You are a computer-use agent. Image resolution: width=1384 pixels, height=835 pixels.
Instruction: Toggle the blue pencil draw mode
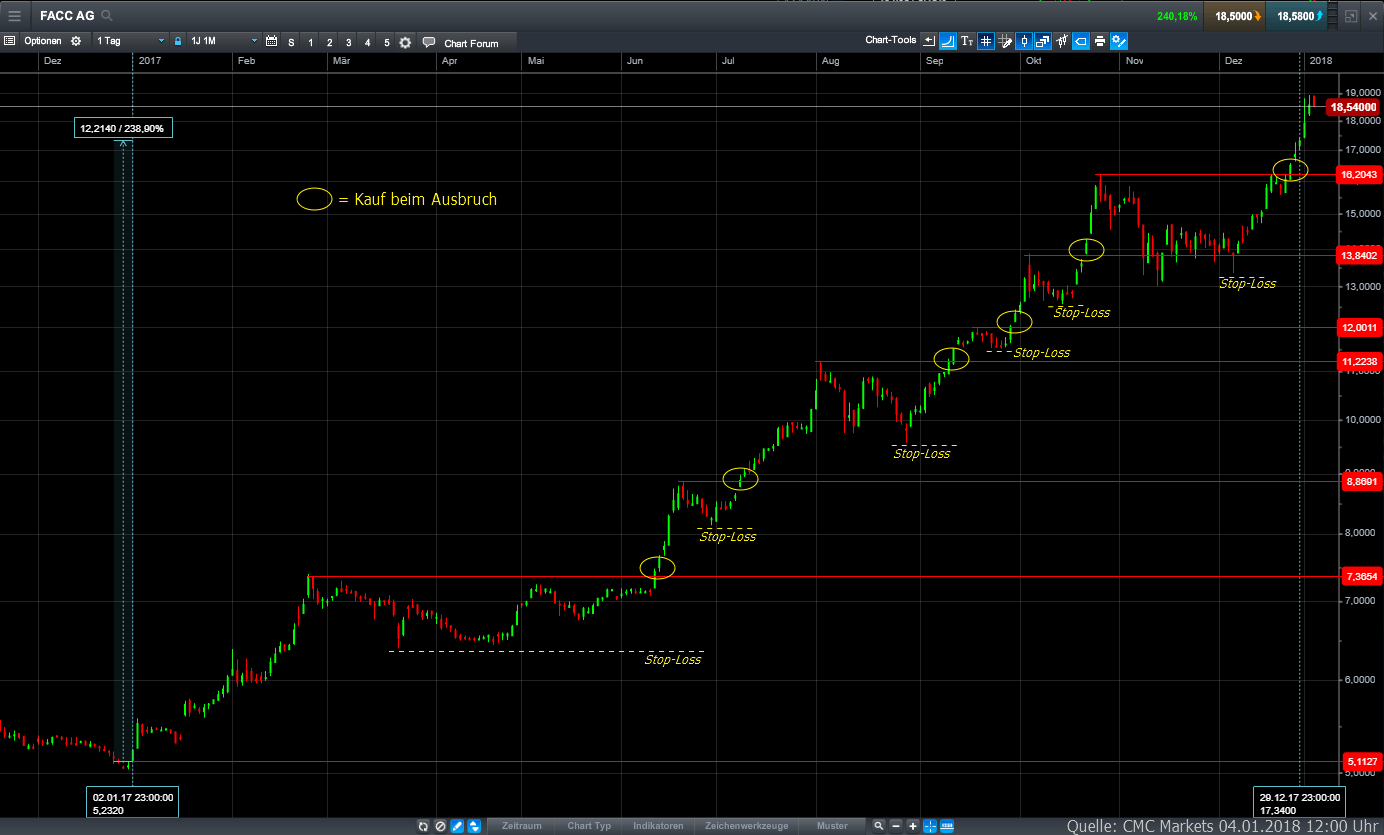[457, 826]
